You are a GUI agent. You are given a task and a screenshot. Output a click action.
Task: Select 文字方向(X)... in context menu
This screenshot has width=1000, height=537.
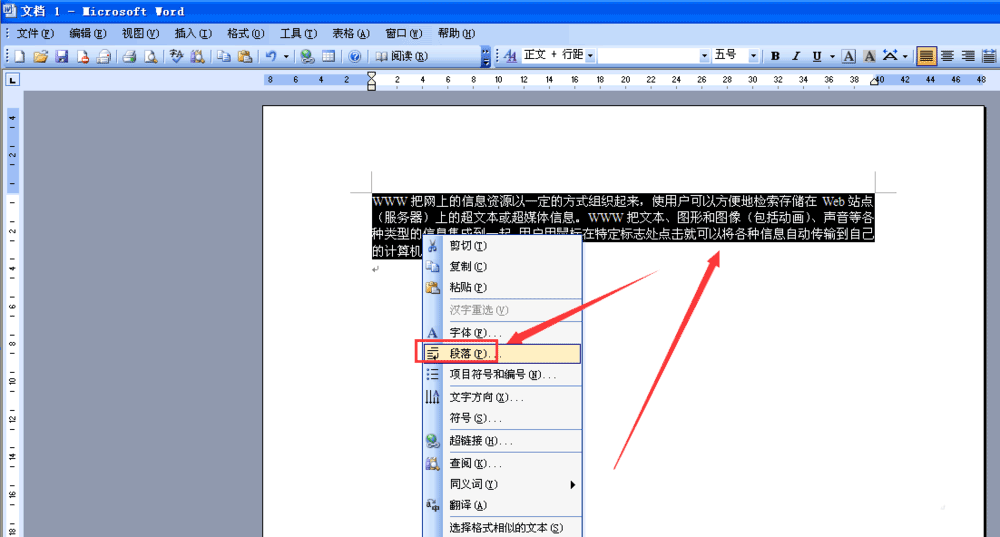tap(503, 397)
